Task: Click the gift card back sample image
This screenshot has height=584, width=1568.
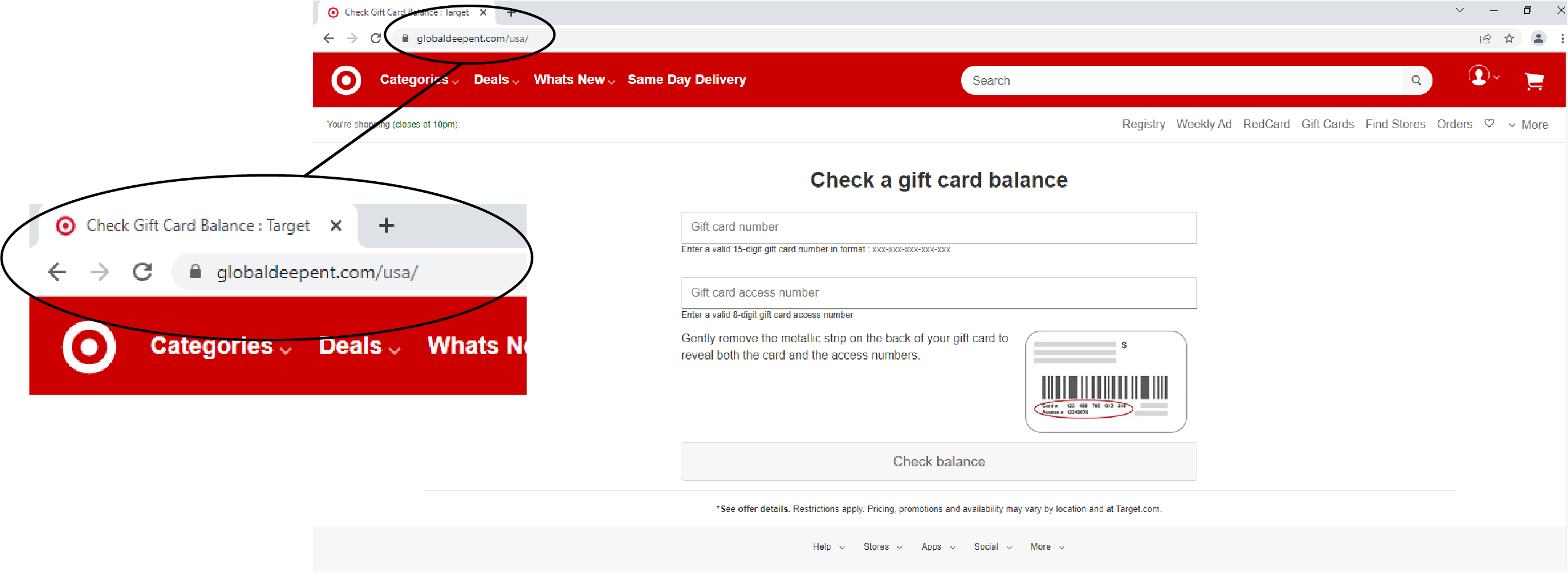Action: pyautogui.click(x=1106, y=382)
